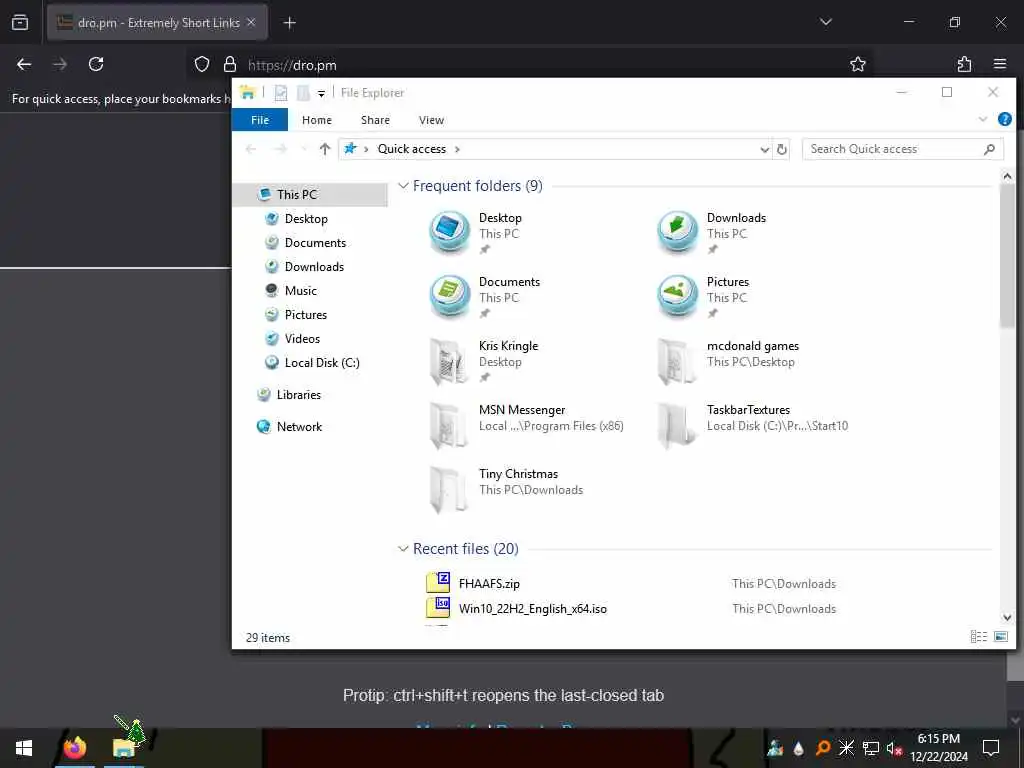The height and width of the screenshot is (768, 1024).
Task: Open the File ribbon tab
Action: [x=260, y=120]
